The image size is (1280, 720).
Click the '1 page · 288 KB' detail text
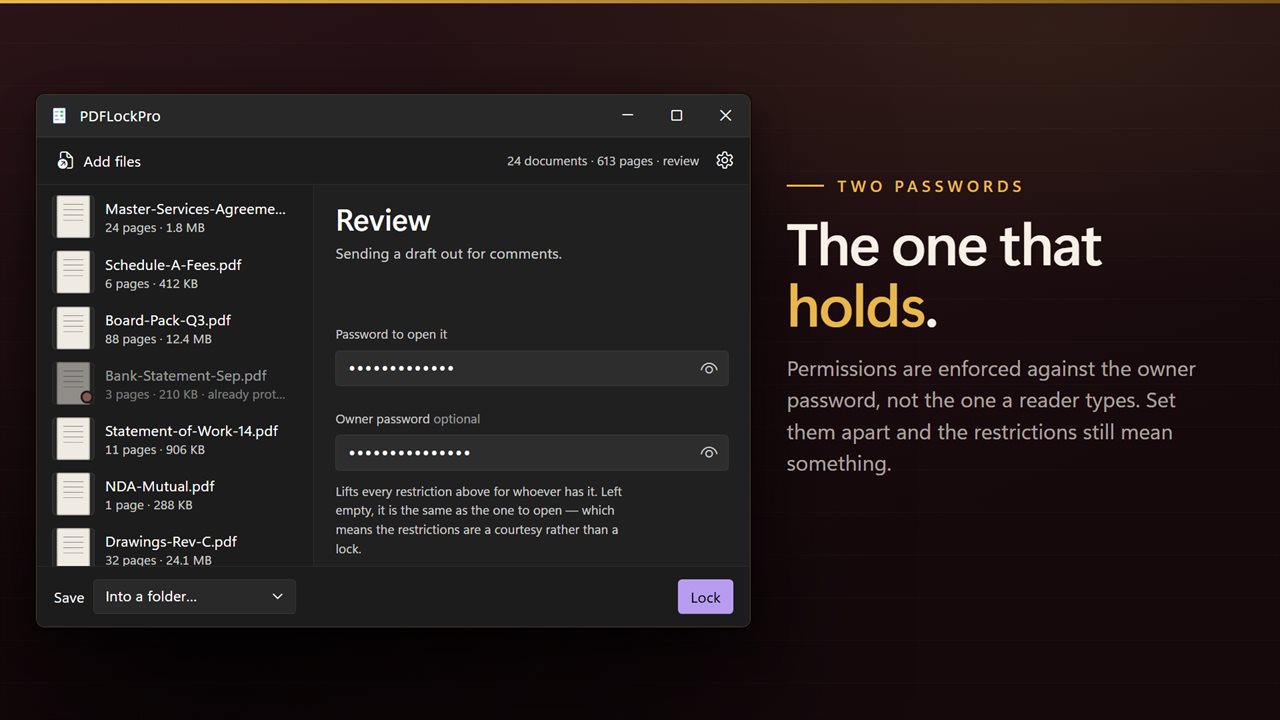pyautogui.click(x=149, y=505)
